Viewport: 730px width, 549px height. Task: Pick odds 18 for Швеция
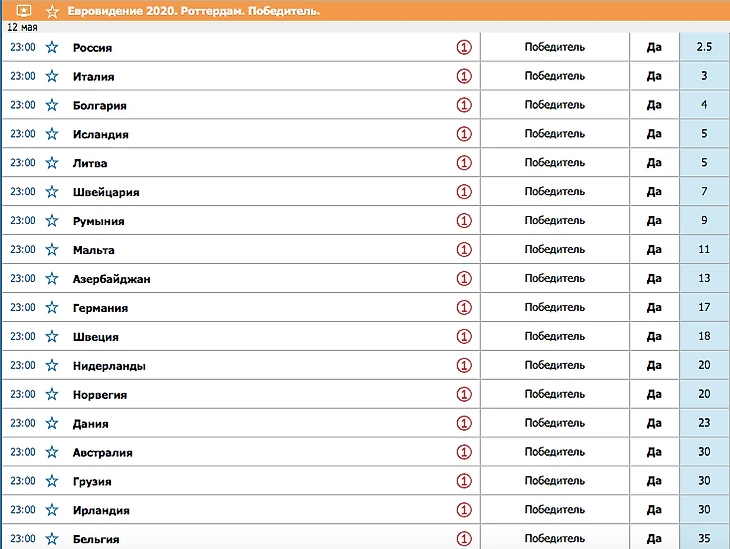click(x=704, y=336)
